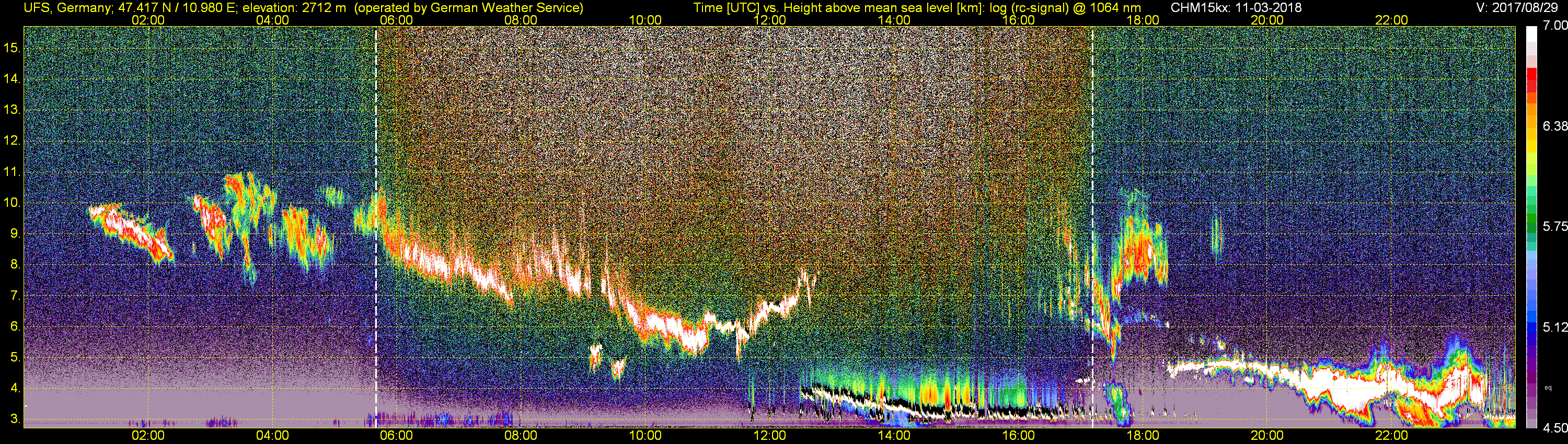Select 18:00 on the bottom time axis
The image size is (1568, 444).
[1143, 436]
